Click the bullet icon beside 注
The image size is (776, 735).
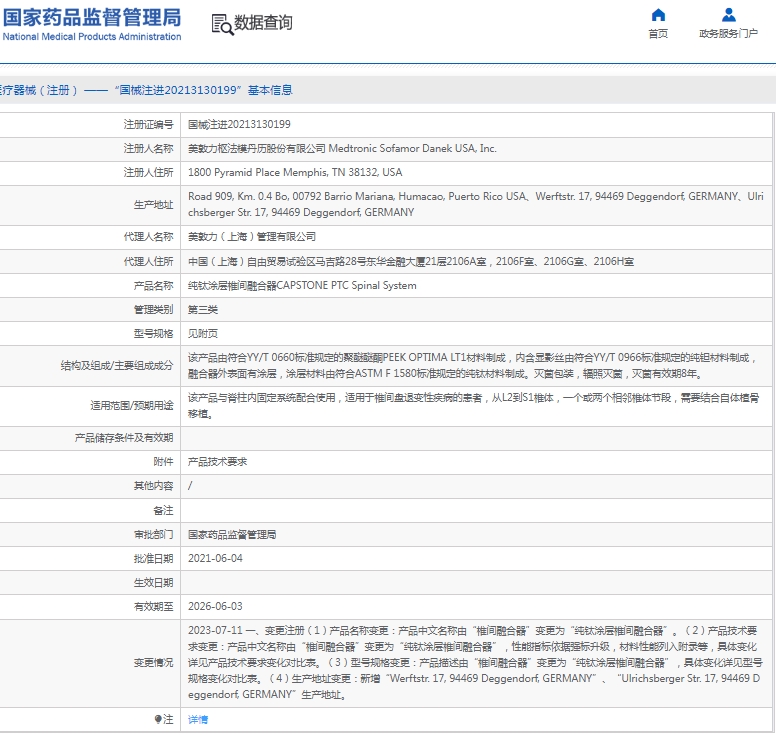pyautogui.click(x=158, y=719)
